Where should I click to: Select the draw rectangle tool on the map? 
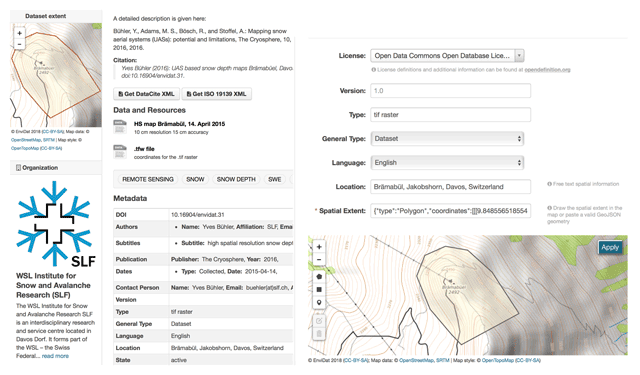click(x=319, y=290)
